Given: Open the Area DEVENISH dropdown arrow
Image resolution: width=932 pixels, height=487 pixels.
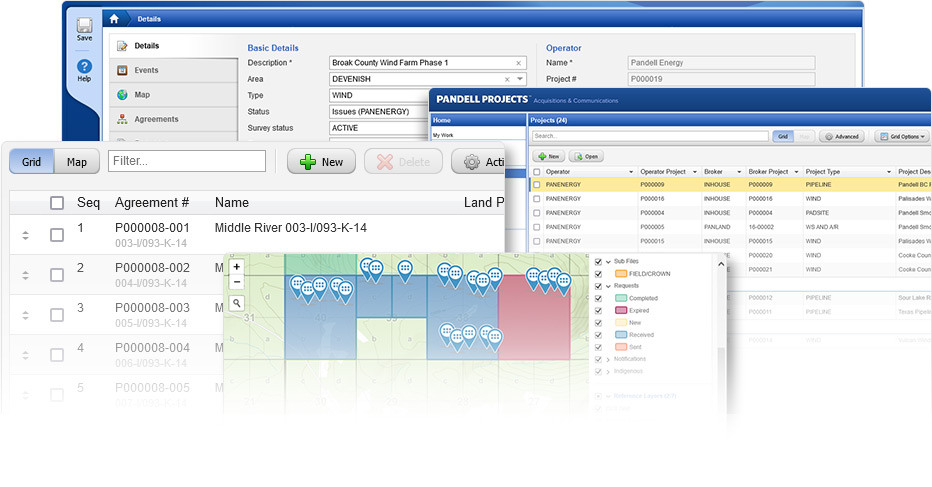Looking at the screenshot, I should pyautogui.click(x=520, y=79).
